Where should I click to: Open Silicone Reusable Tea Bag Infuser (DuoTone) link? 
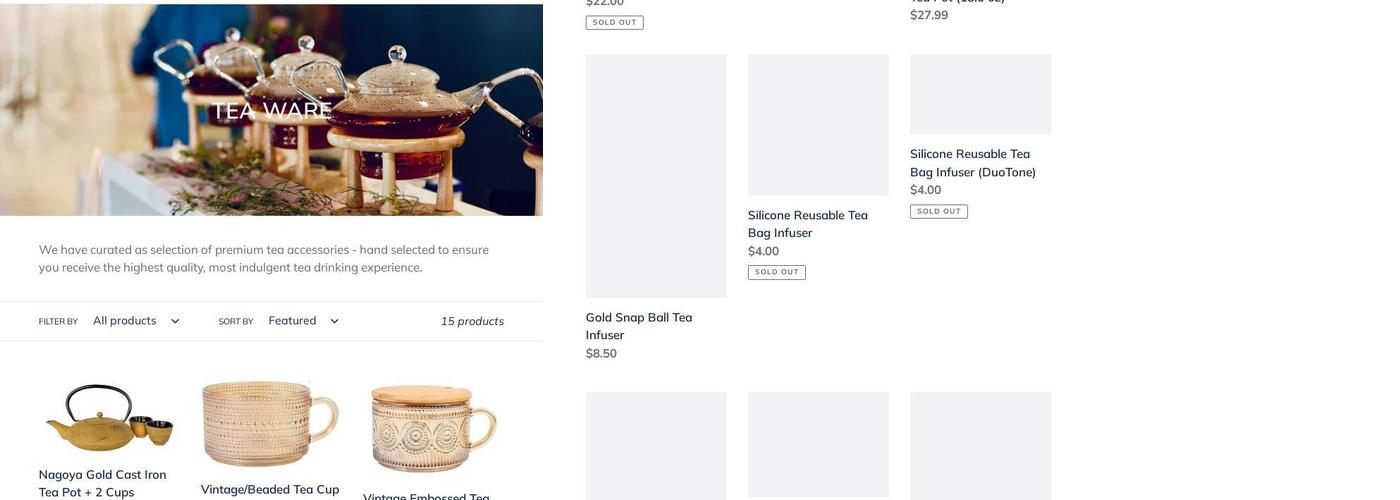[x=972, y=163]
